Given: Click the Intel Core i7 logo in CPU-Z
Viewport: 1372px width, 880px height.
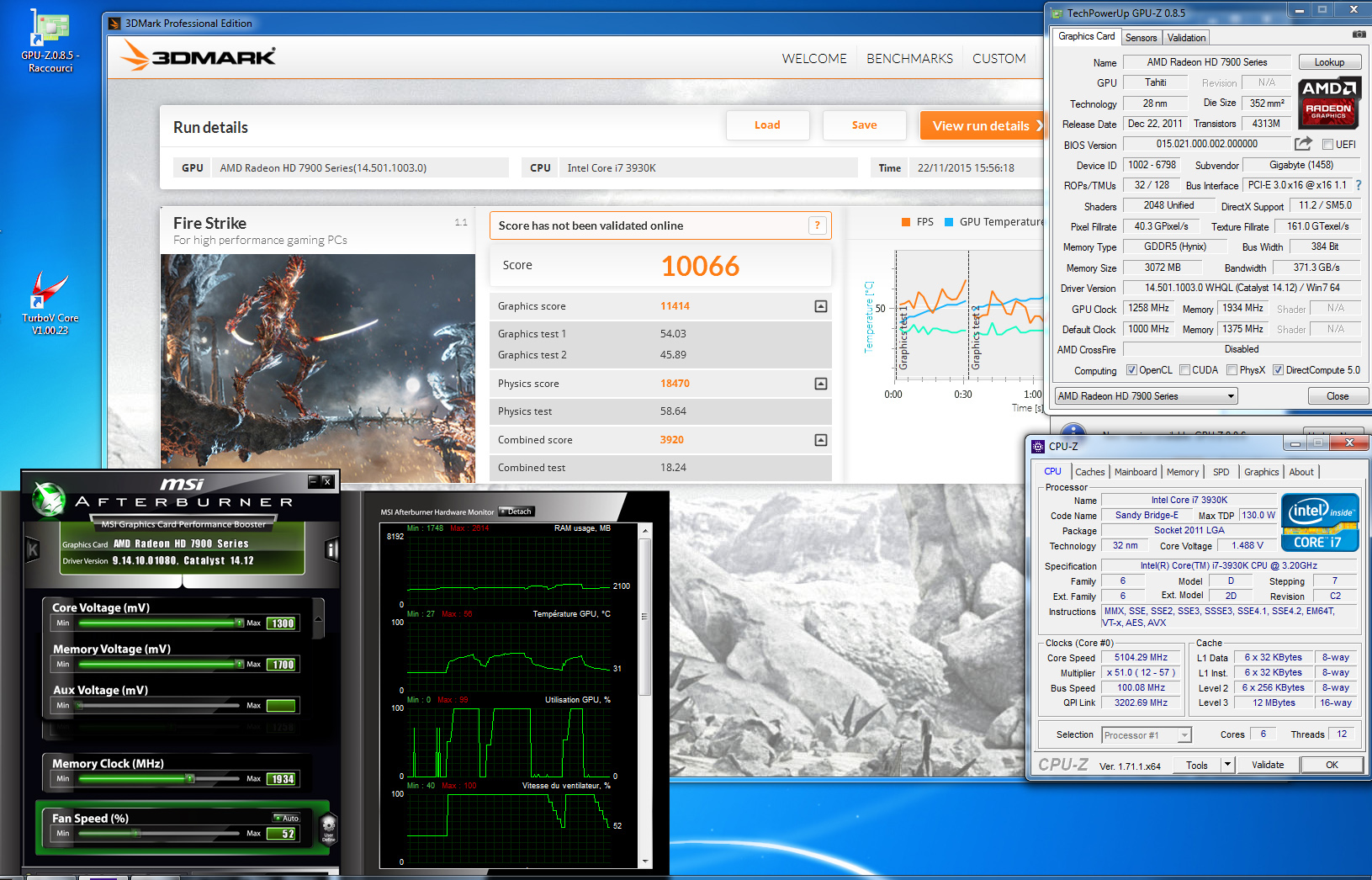Looking at the screenshot, I should pos(1320,522).
